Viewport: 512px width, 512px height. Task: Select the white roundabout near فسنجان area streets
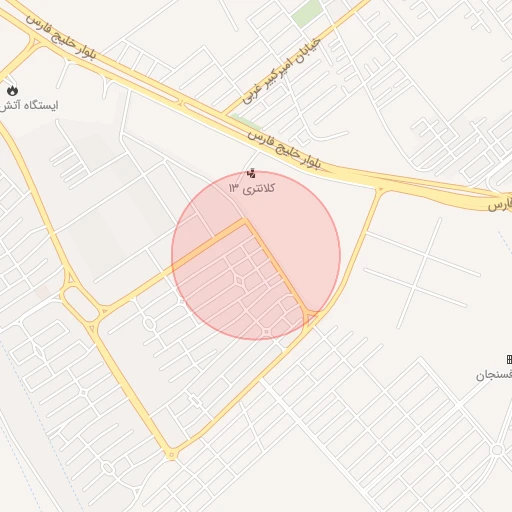(x=497, y=450)
